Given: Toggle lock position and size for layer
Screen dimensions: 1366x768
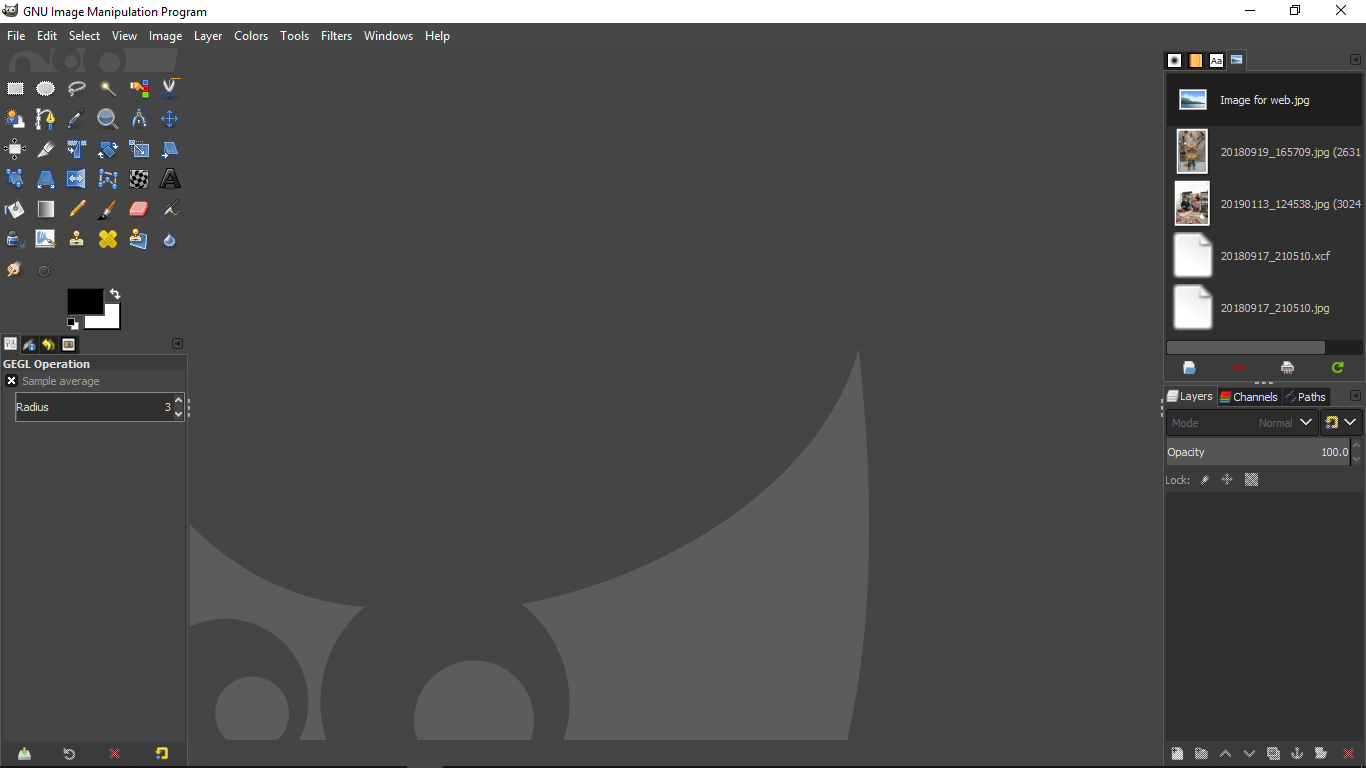Looking at the screenshot, I should click(1227, 480).
